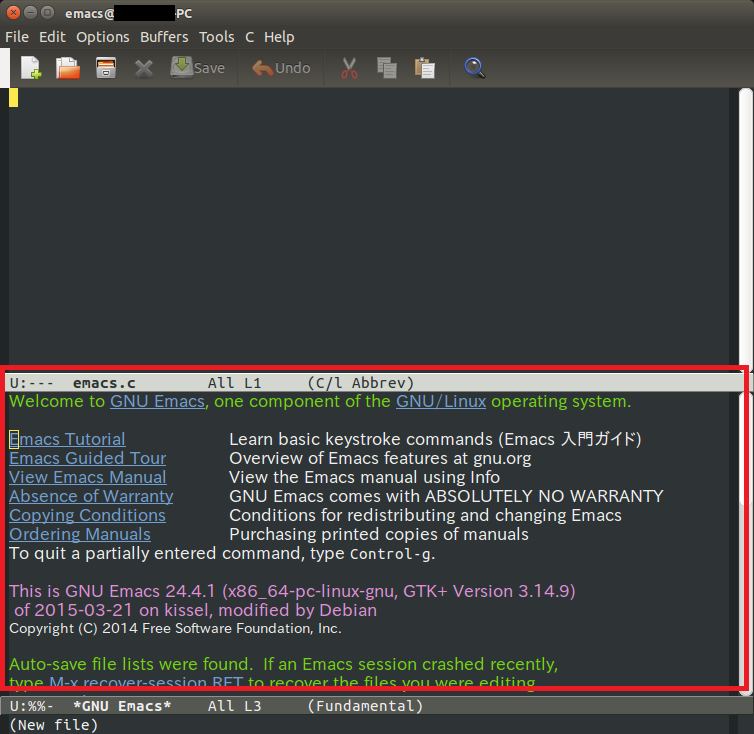The width and height of the screenshot is (754, 734).
Task: Cut selection with the scissors icon
Action: click(x=349, y=68)
